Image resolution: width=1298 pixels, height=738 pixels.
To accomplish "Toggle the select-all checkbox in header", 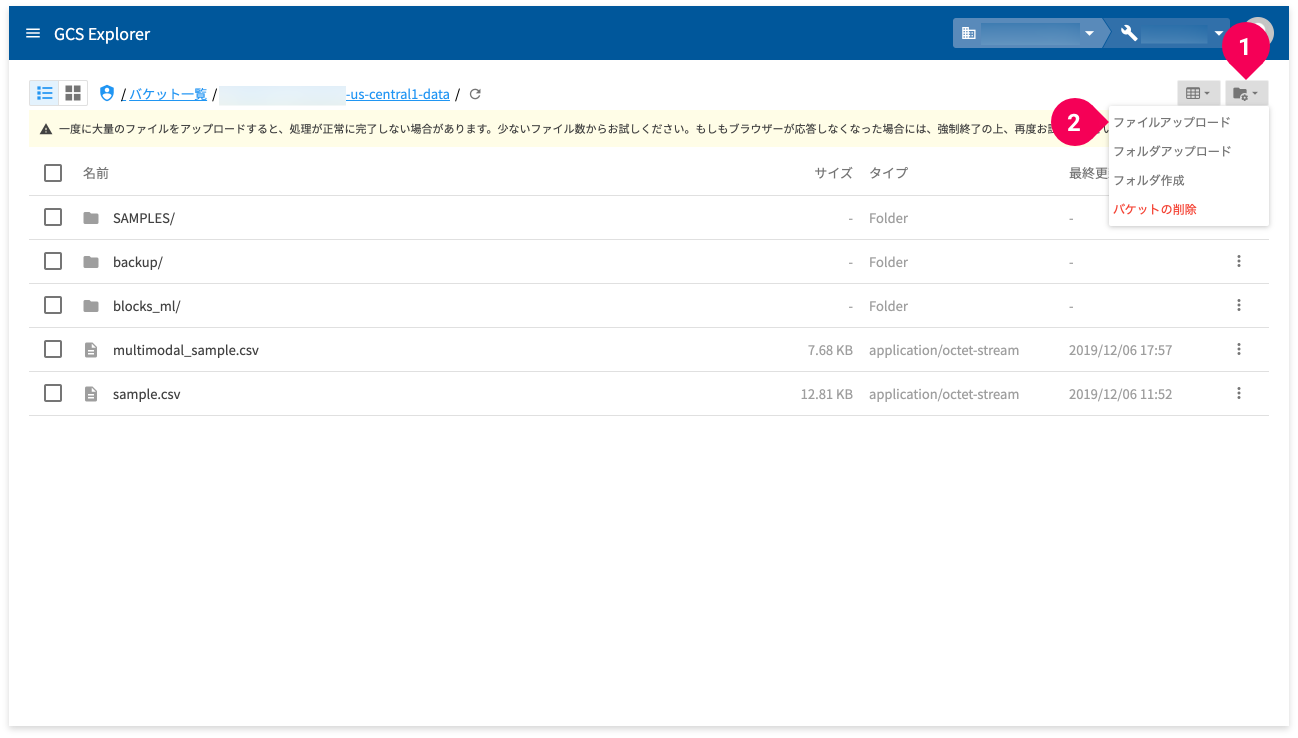I will 53,173.
